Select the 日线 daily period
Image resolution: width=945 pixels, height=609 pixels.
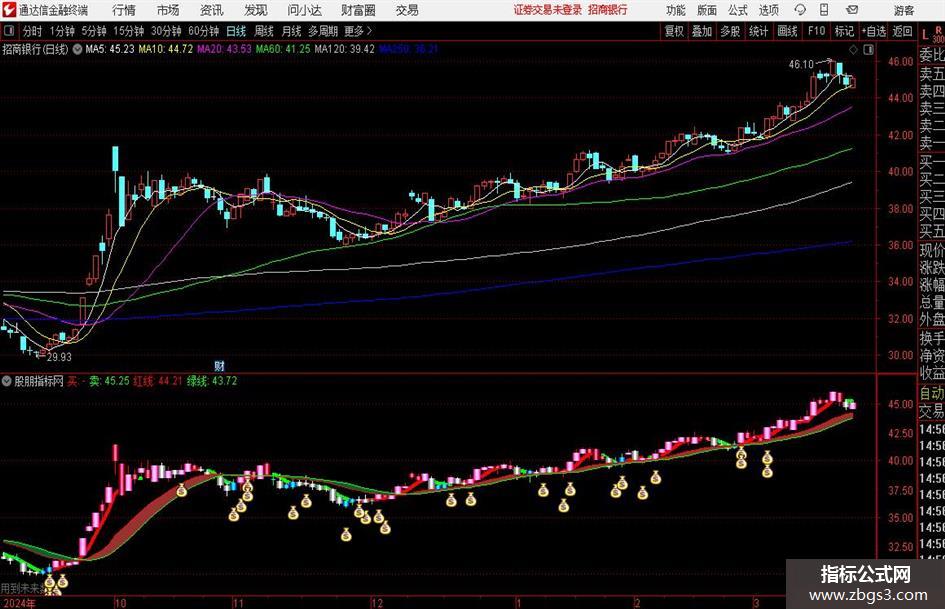(x=236, y=31)
